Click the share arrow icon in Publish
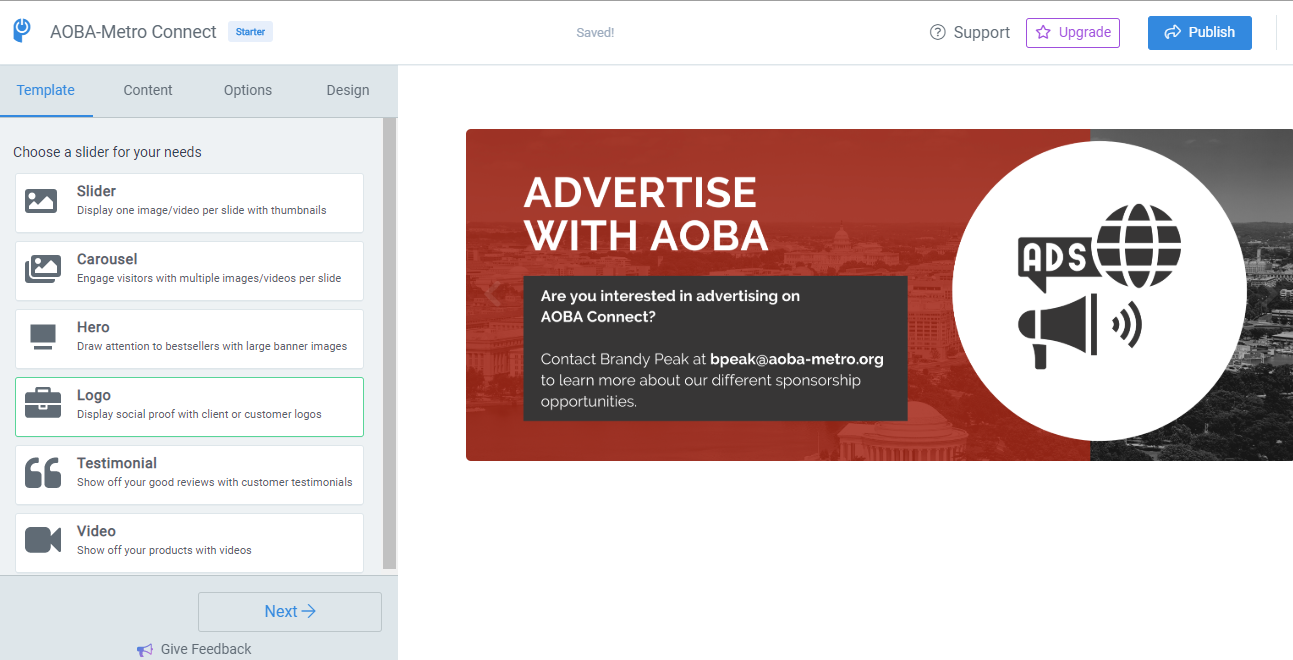Screen dimensions: 1293x660 [x=1173, y=32]
